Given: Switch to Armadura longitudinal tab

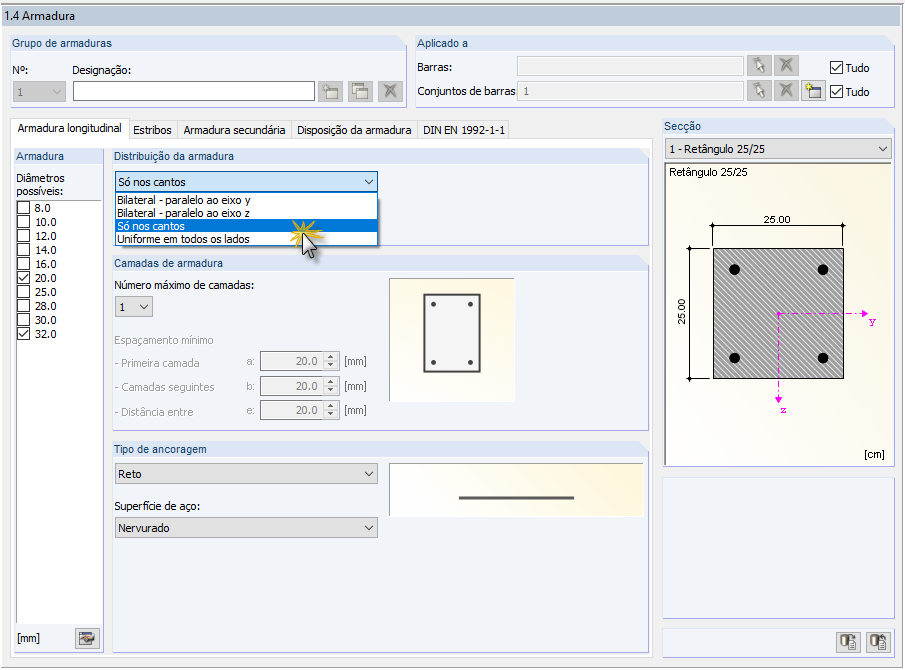Looking at the screenshot, I should click(69, 128).
